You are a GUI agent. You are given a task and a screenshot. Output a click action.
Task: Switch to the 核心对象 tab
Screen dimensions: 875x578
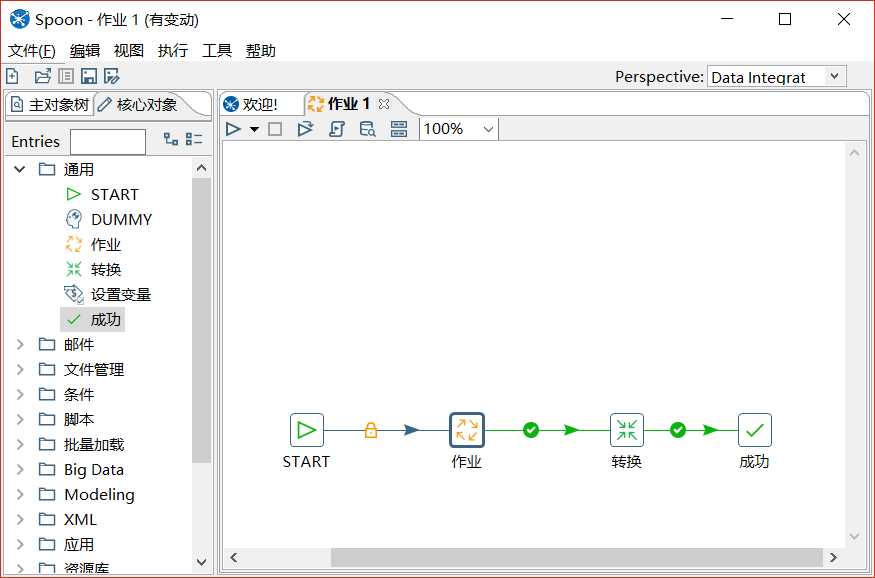(x=138, y=104)
